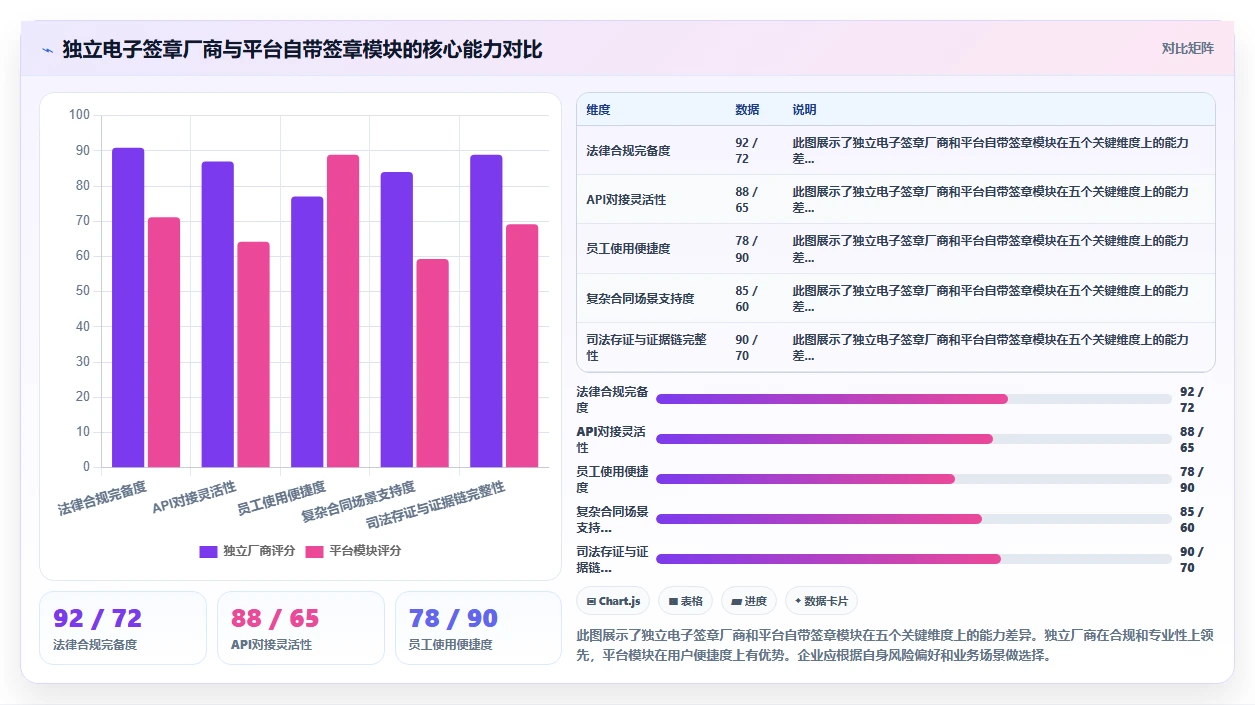Click the 85 / 60 value beside the progress bars
This screenshot has width=1255, height=705.
[1192, 519]
